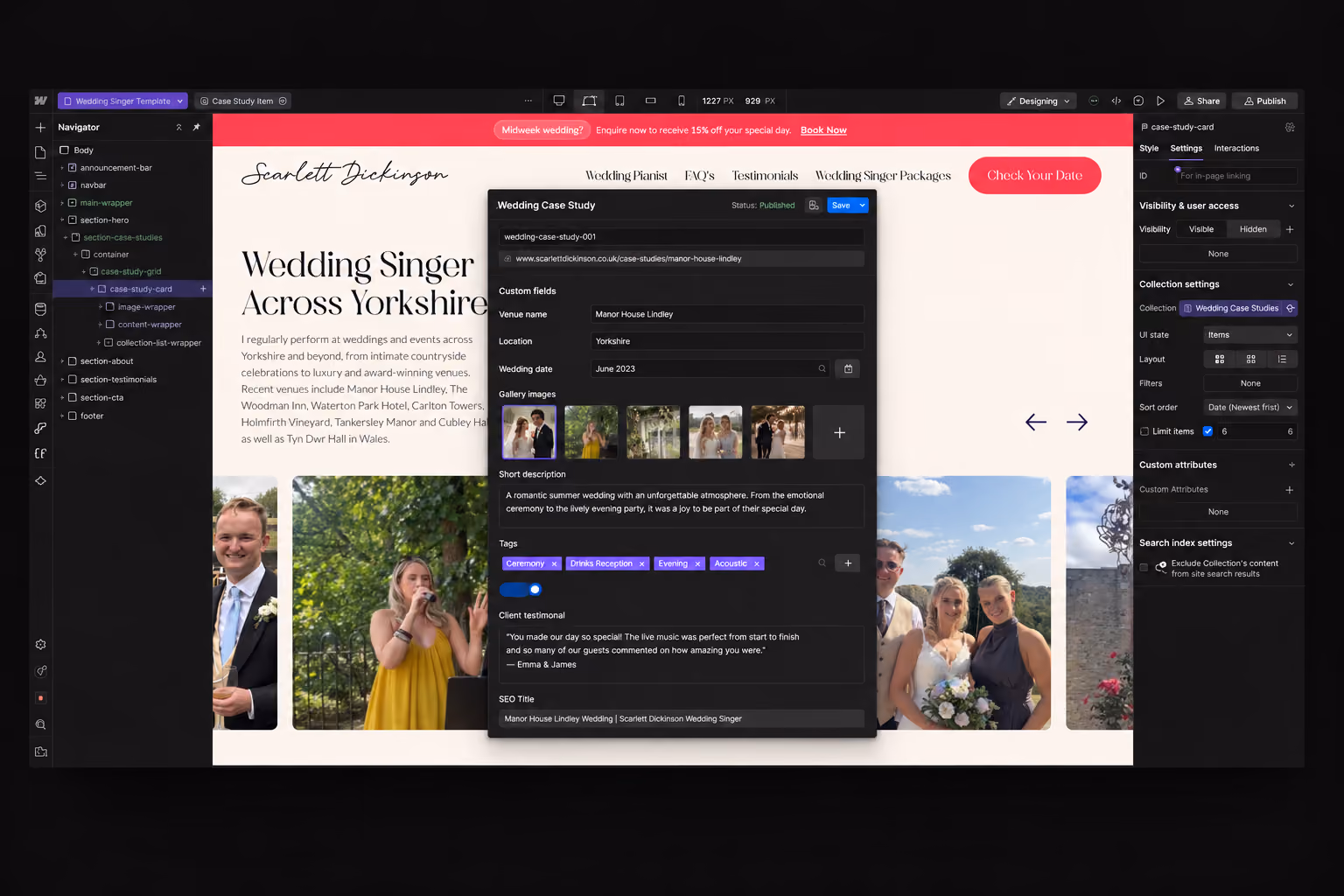Image resolution: width=1344 pixels, height=896 pixels.
Task: Click Wedding Pianist nav link
Action: pos(626,176)
